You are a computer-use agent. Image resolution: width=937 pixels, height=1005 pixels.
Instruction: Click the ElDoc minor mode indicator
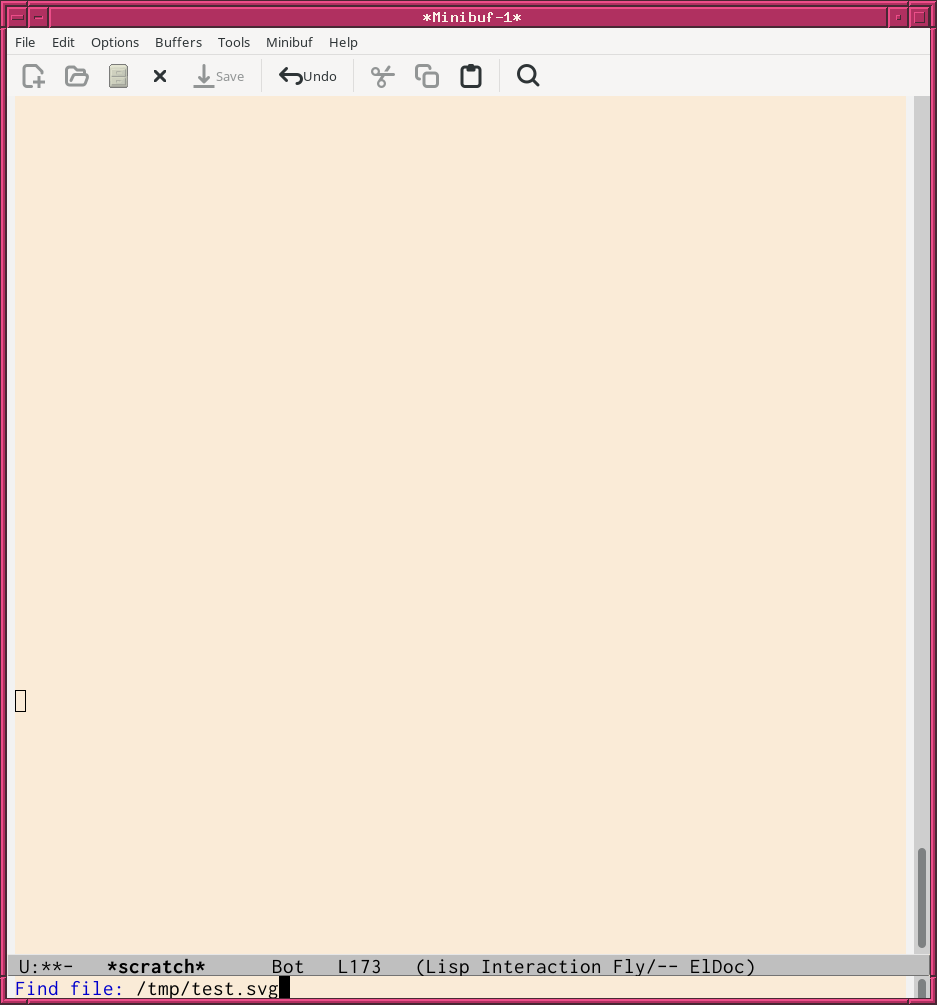[x=717, y=967]
